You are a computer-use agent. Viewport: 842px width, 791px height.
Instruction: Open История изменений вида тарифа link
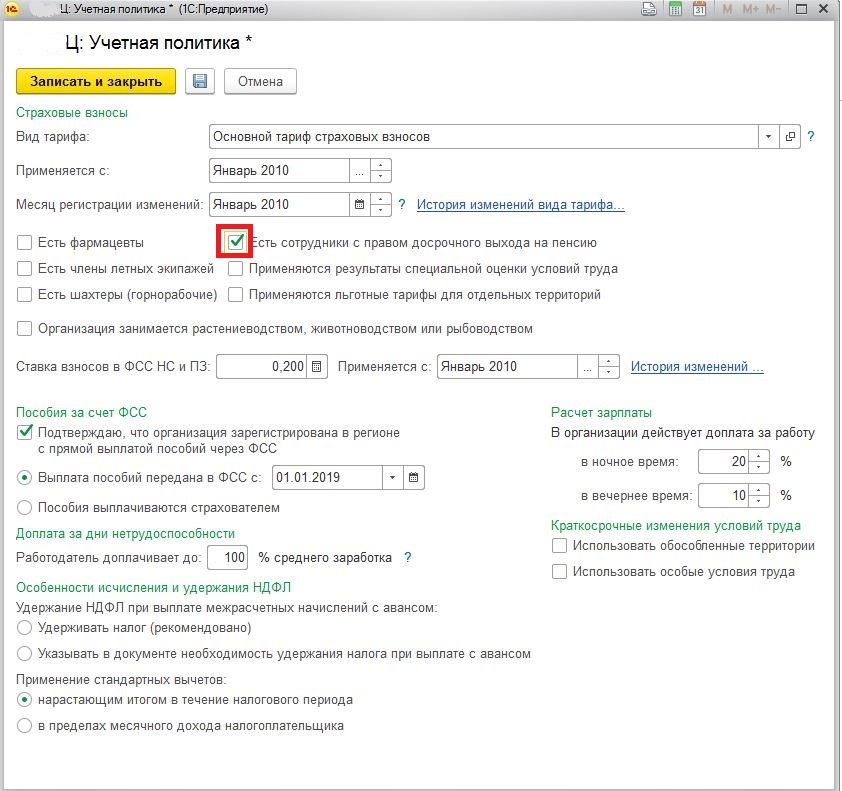pos(520,205)
